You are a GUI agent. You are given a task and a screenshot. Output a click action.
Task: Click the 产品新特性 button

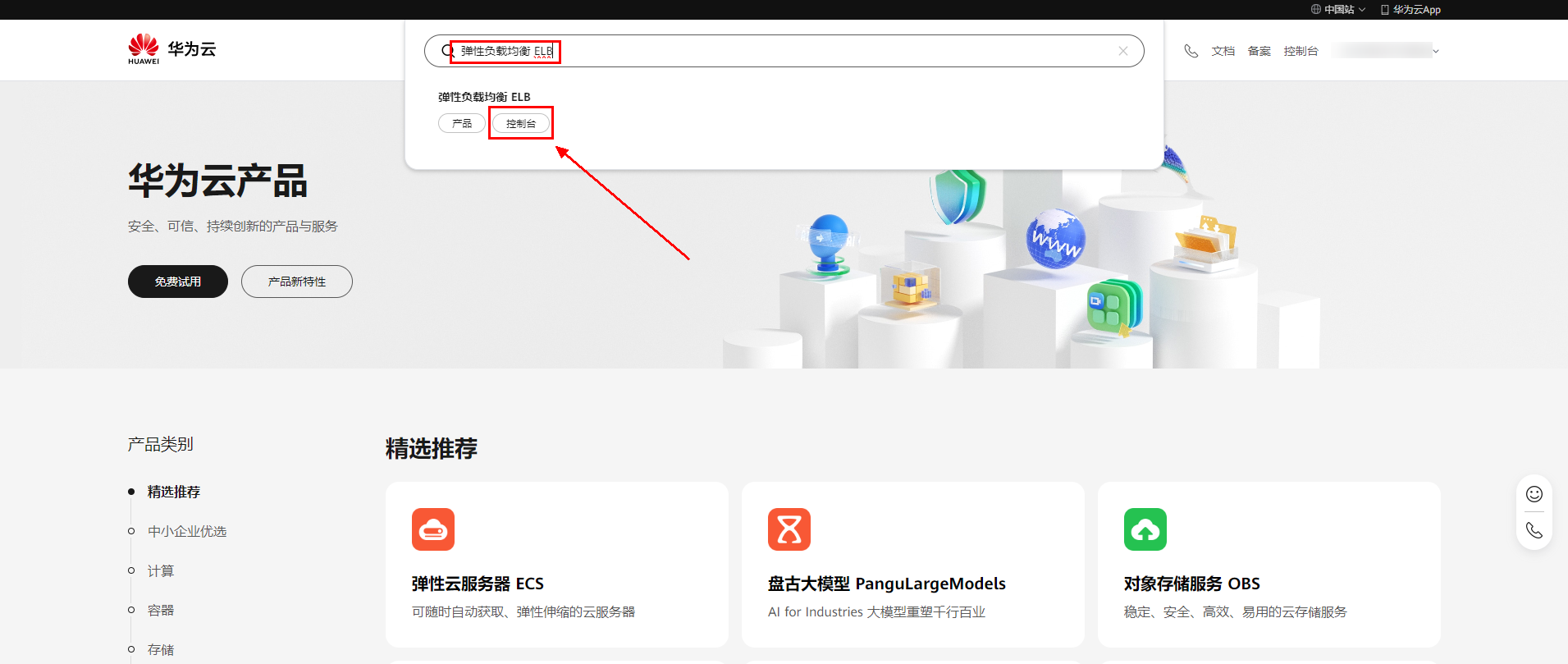coord(297,282)
